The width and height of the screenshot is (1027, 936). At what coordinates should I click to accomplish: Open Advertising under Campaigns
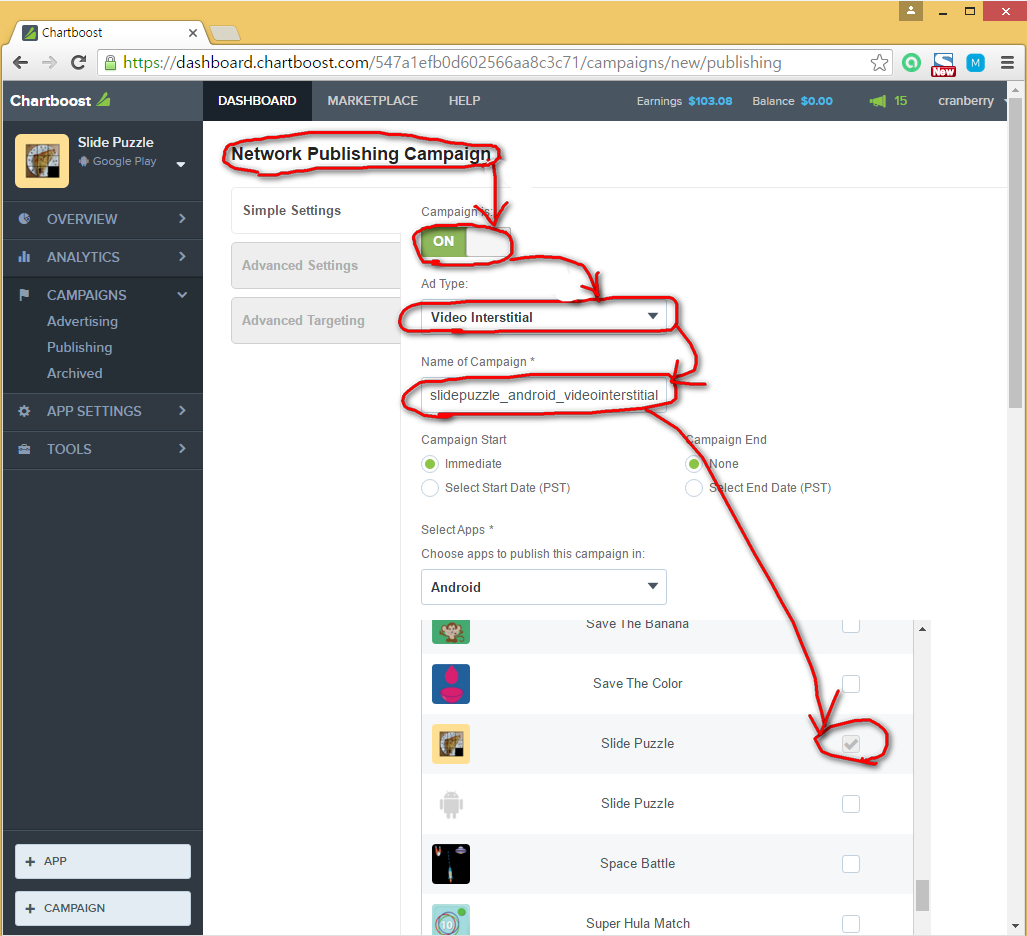(83, 322)
